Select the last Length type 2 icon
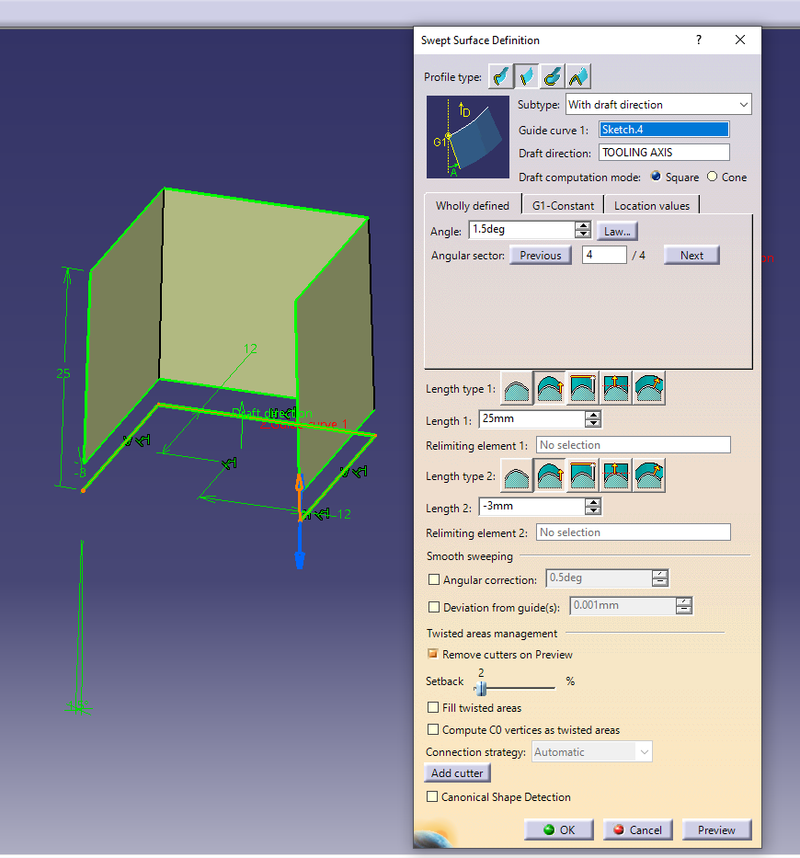 (649, 476)
